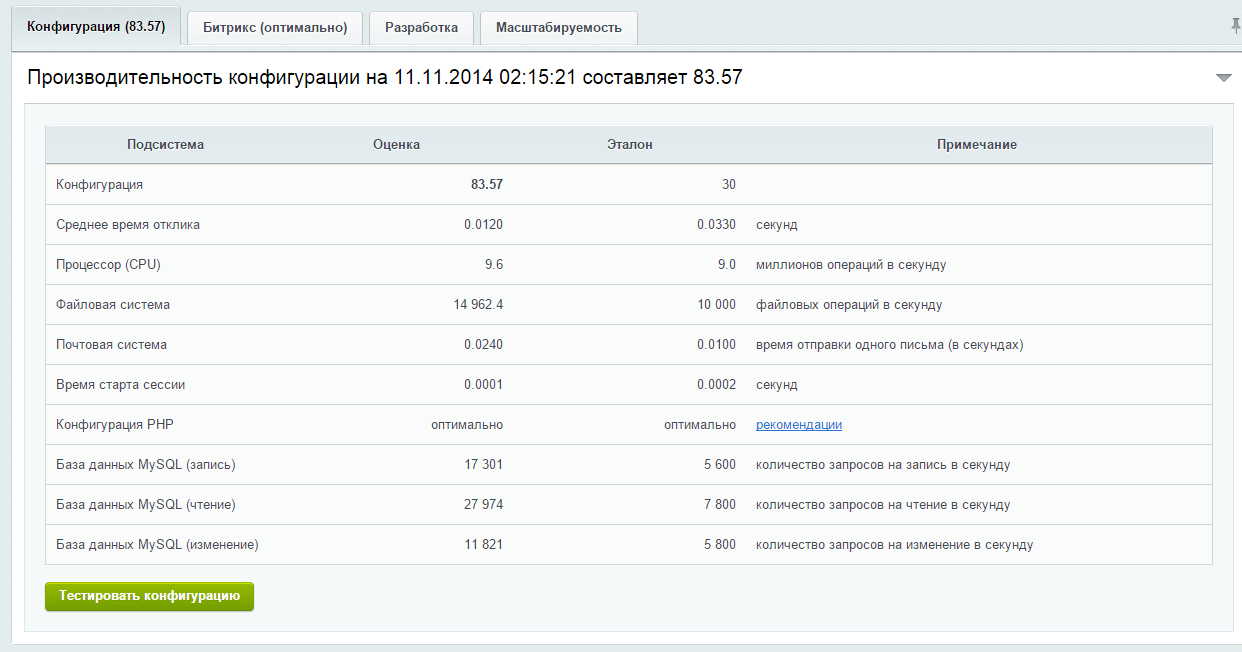Click the Эталон column header

click(x=629, y=145)
